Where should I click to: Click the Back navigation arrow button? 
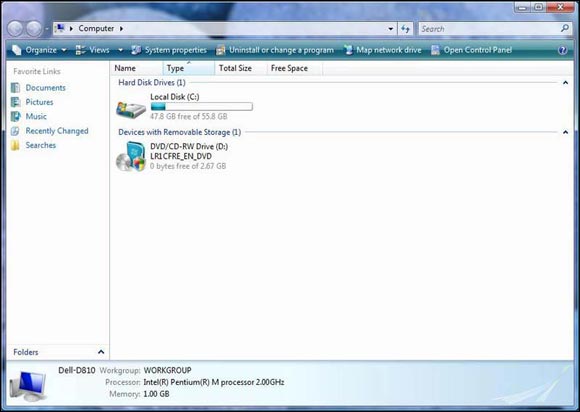pos(15,28)
